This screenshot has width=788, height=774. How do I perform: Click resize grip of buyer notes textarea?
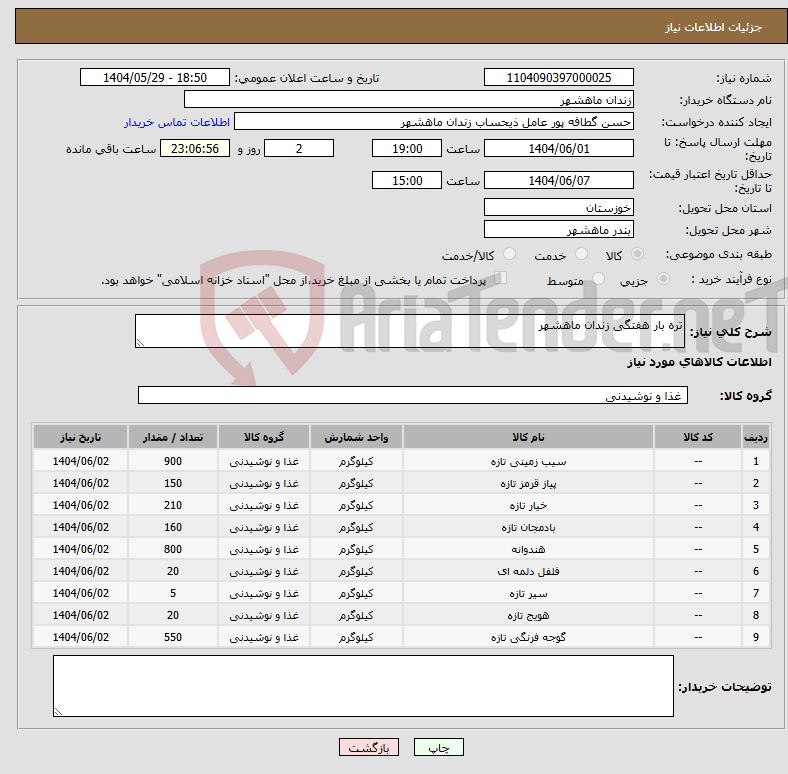click(x=58, y=712)
